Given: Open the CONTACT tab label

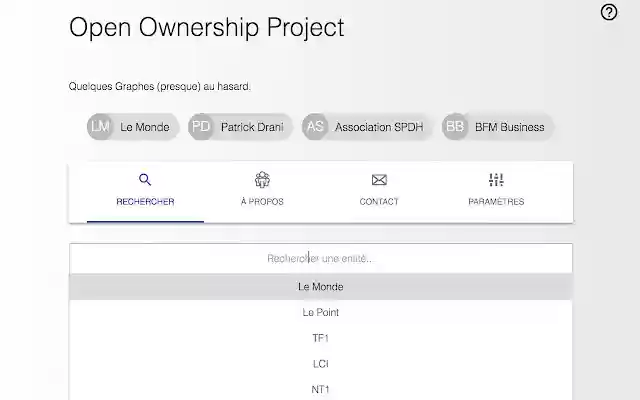Looking at the screenshot, I should 379,202.
